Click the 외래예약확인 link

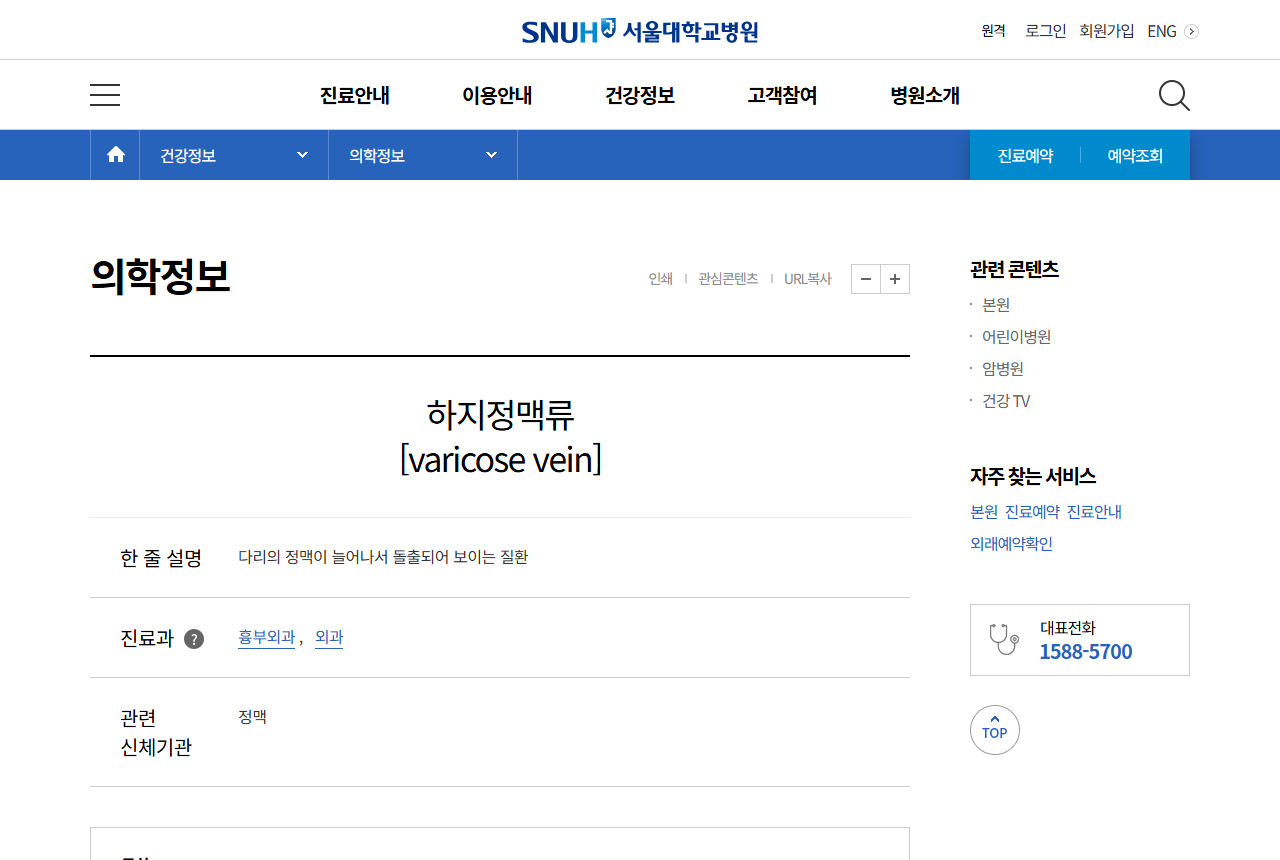1011,544
